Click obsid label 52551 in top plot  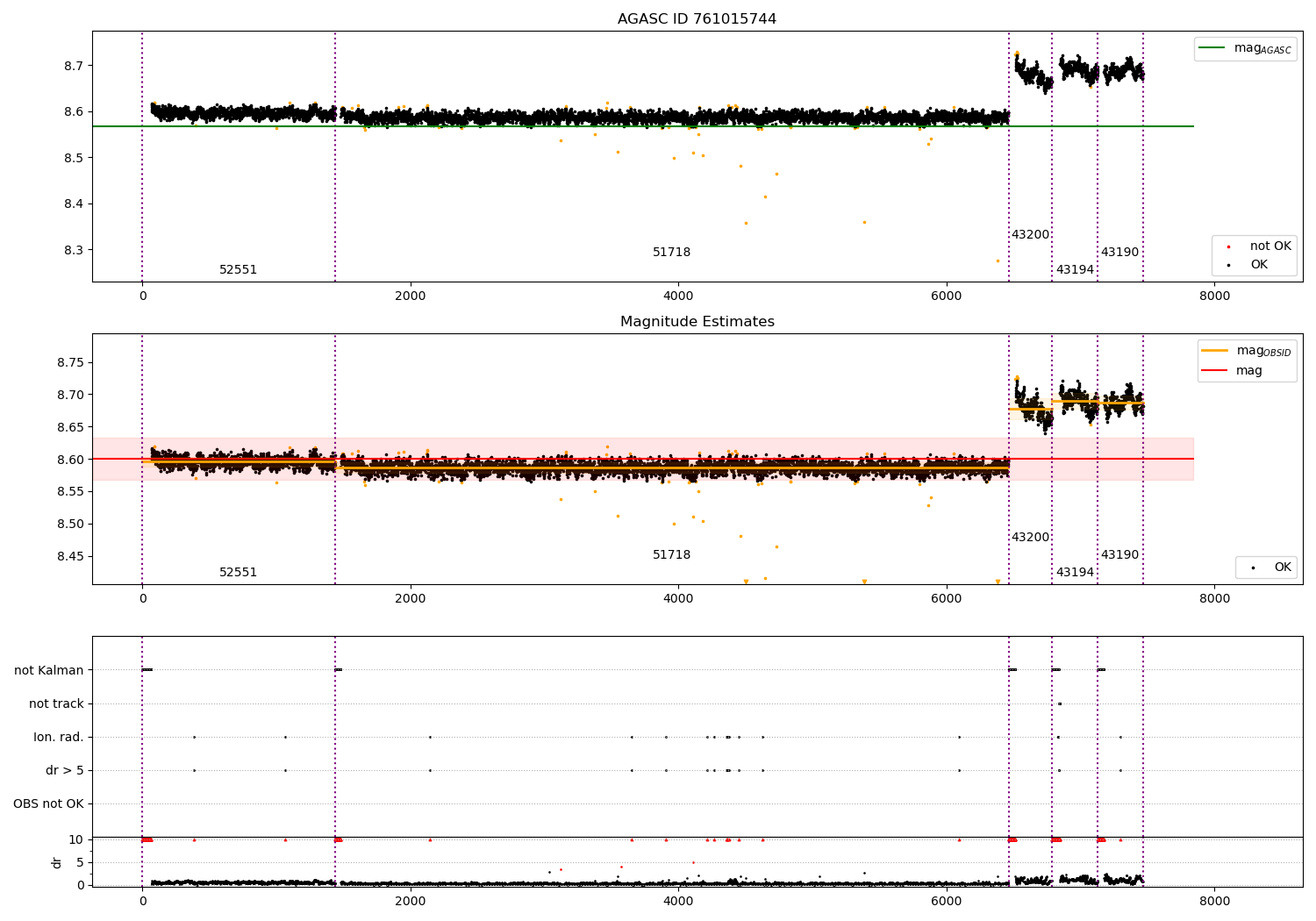click(x=239, y=270)
